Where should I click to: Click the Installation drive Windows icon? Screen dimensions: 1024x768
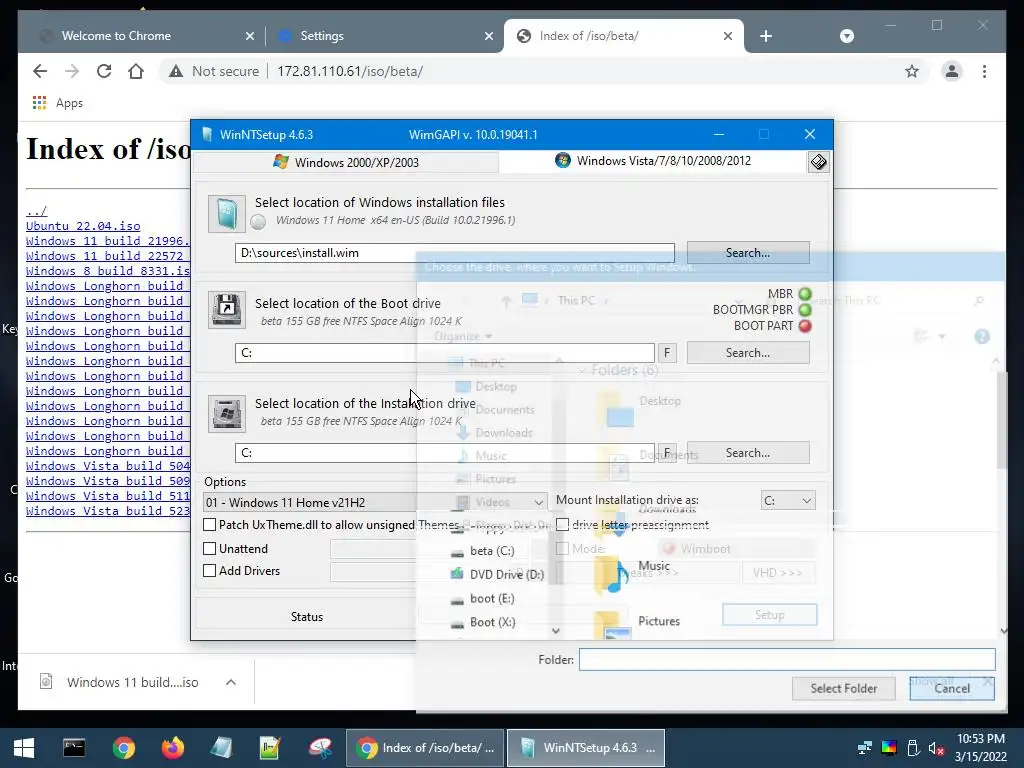click(227, 413)
